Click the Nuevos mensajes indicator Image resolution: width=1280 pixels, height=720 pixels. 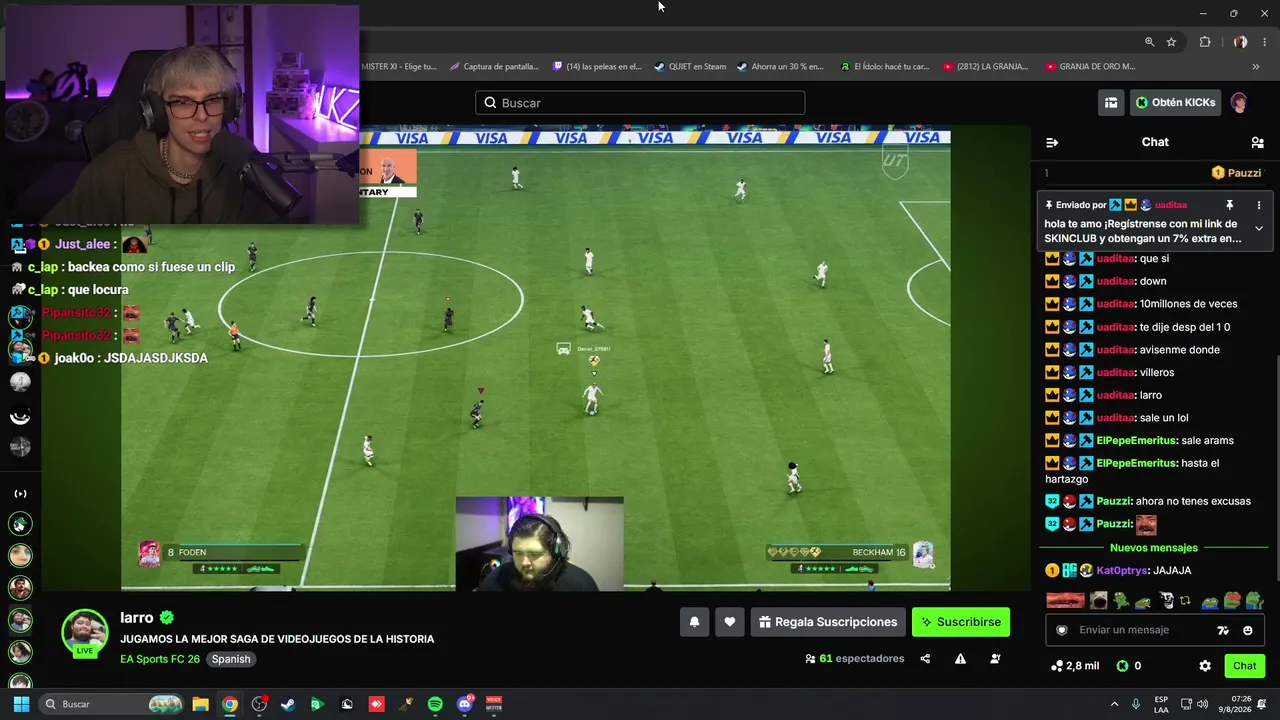coord(1153,548)
